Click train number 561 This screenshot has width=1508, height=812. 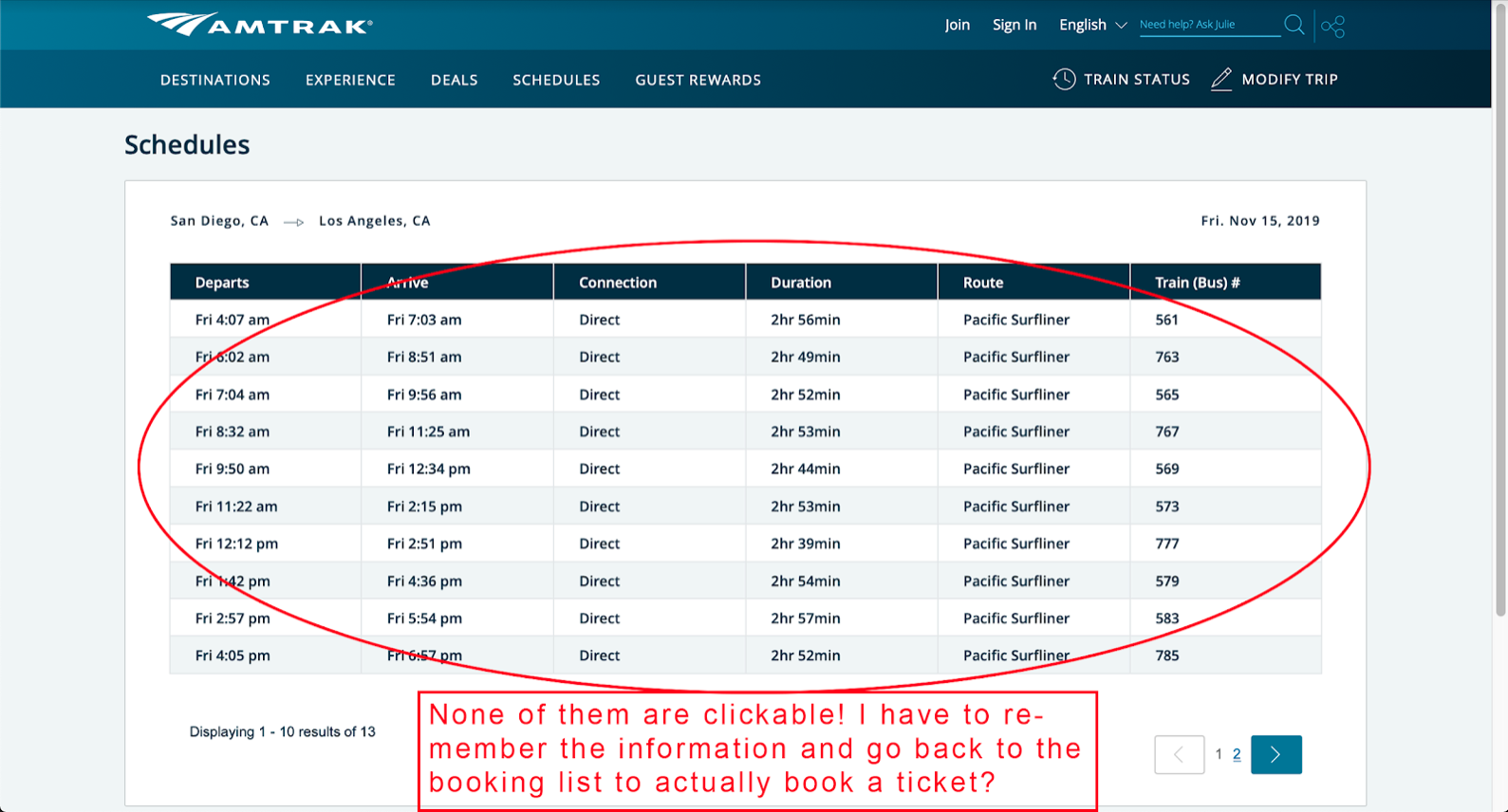coord(1166,320)
